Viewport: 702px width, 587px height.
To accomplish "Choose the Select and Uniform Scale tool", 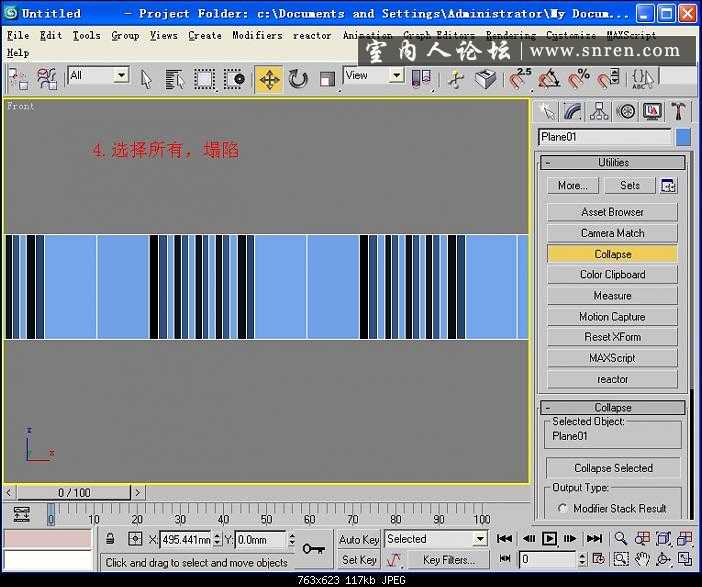I will click(x=328, y=80).
